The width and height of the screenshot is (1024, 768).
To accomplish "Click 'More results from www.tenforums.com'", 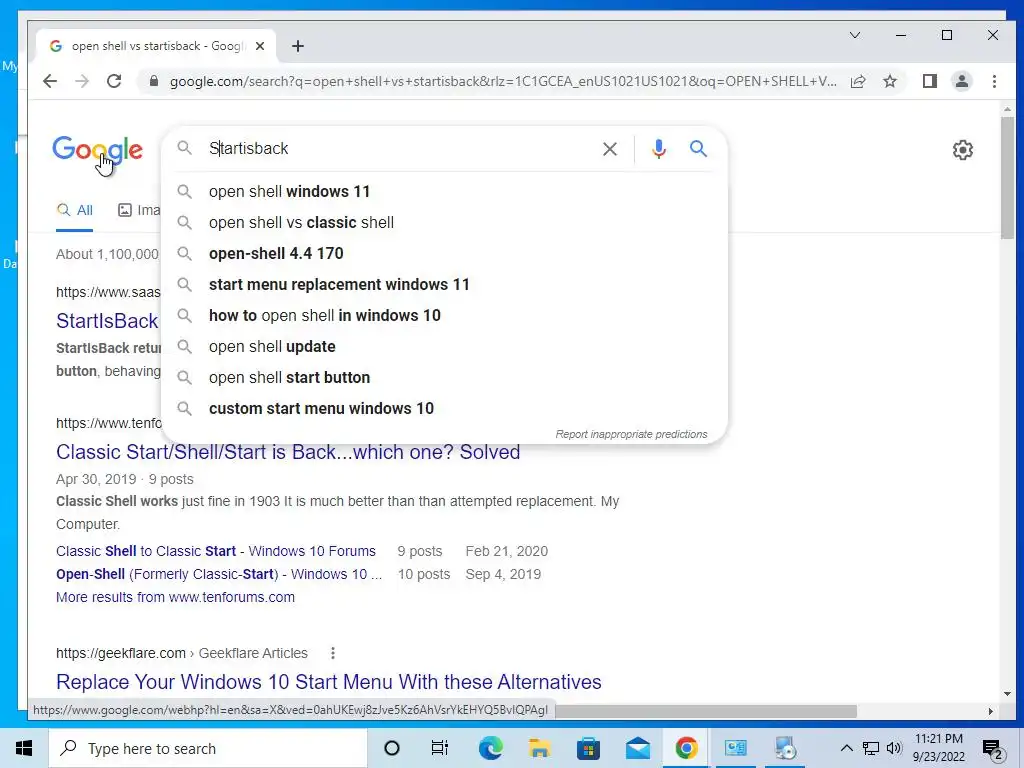I will pos(175,597).
